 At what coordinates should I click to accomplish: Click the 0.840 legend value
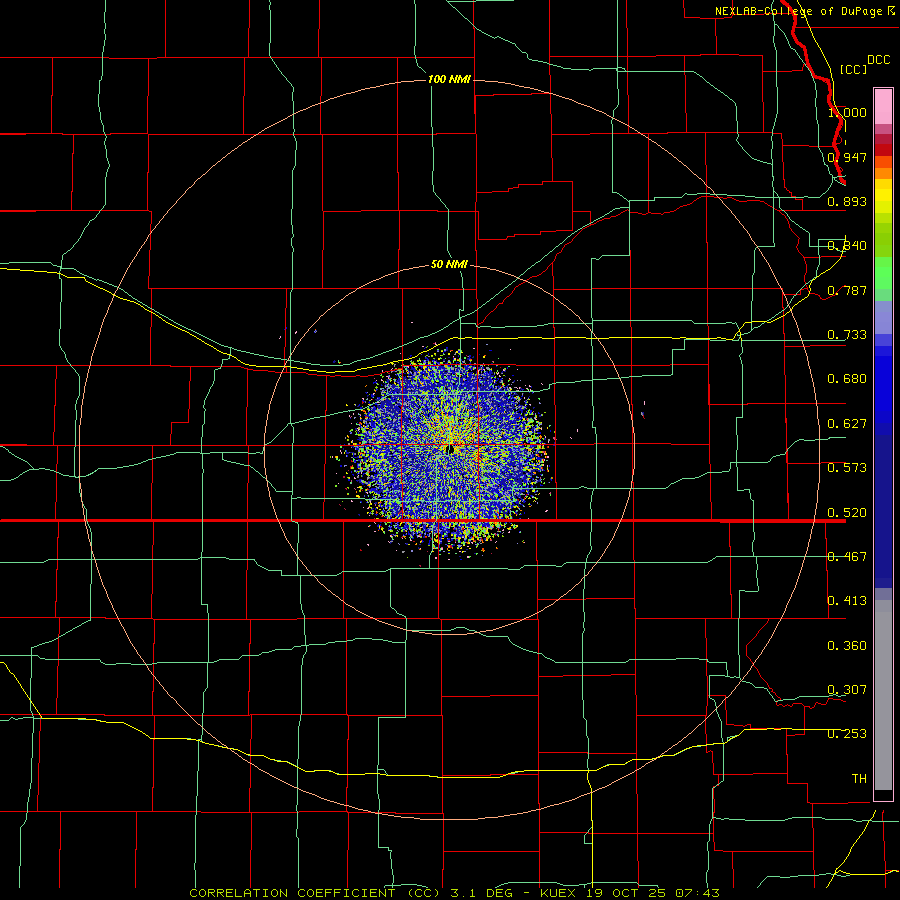pos(847,246)
